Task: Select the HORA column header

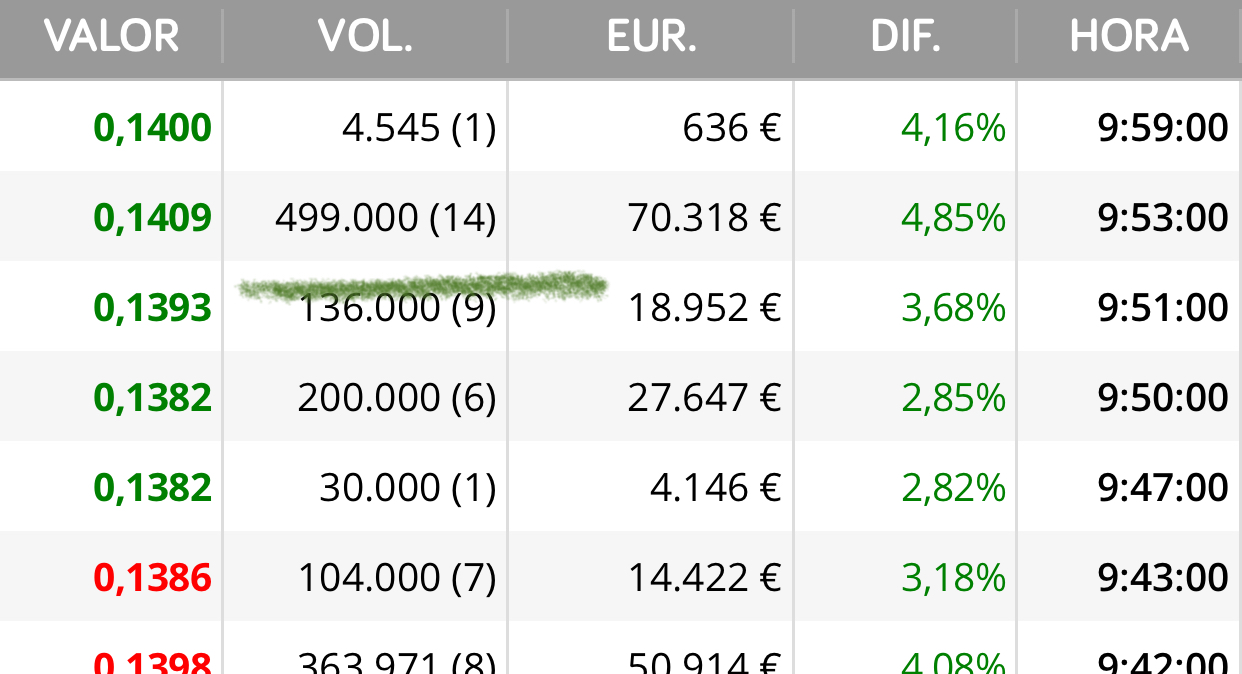Action: point(1129,37)
